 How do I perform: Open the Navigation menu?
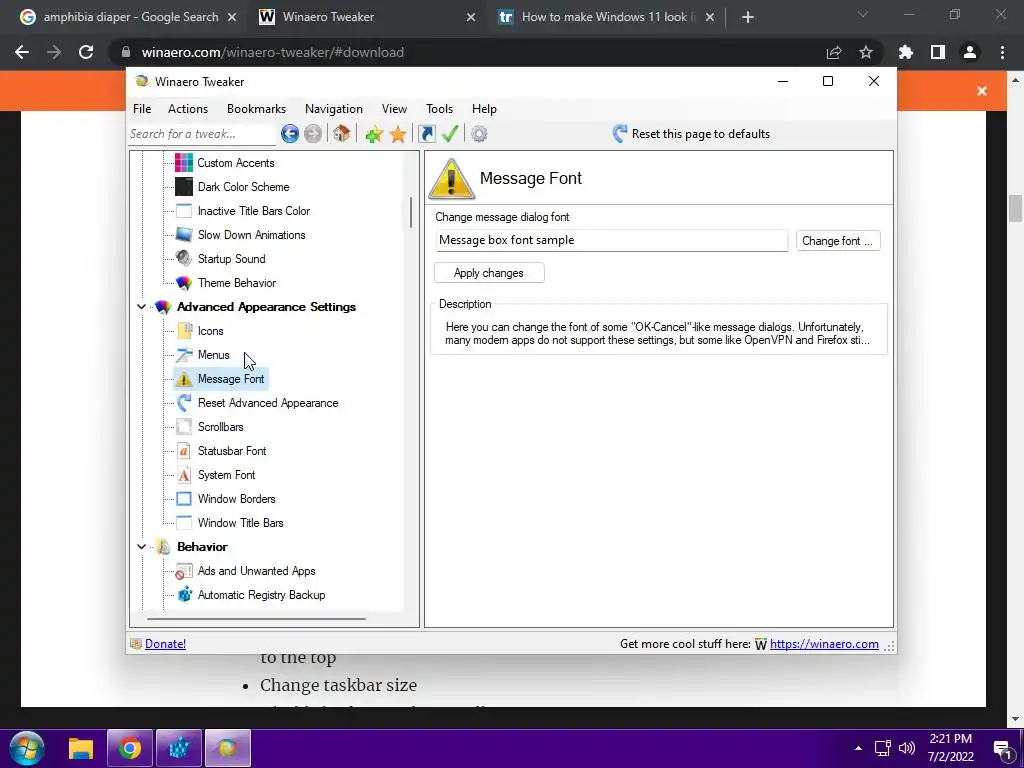pos(334,108)
